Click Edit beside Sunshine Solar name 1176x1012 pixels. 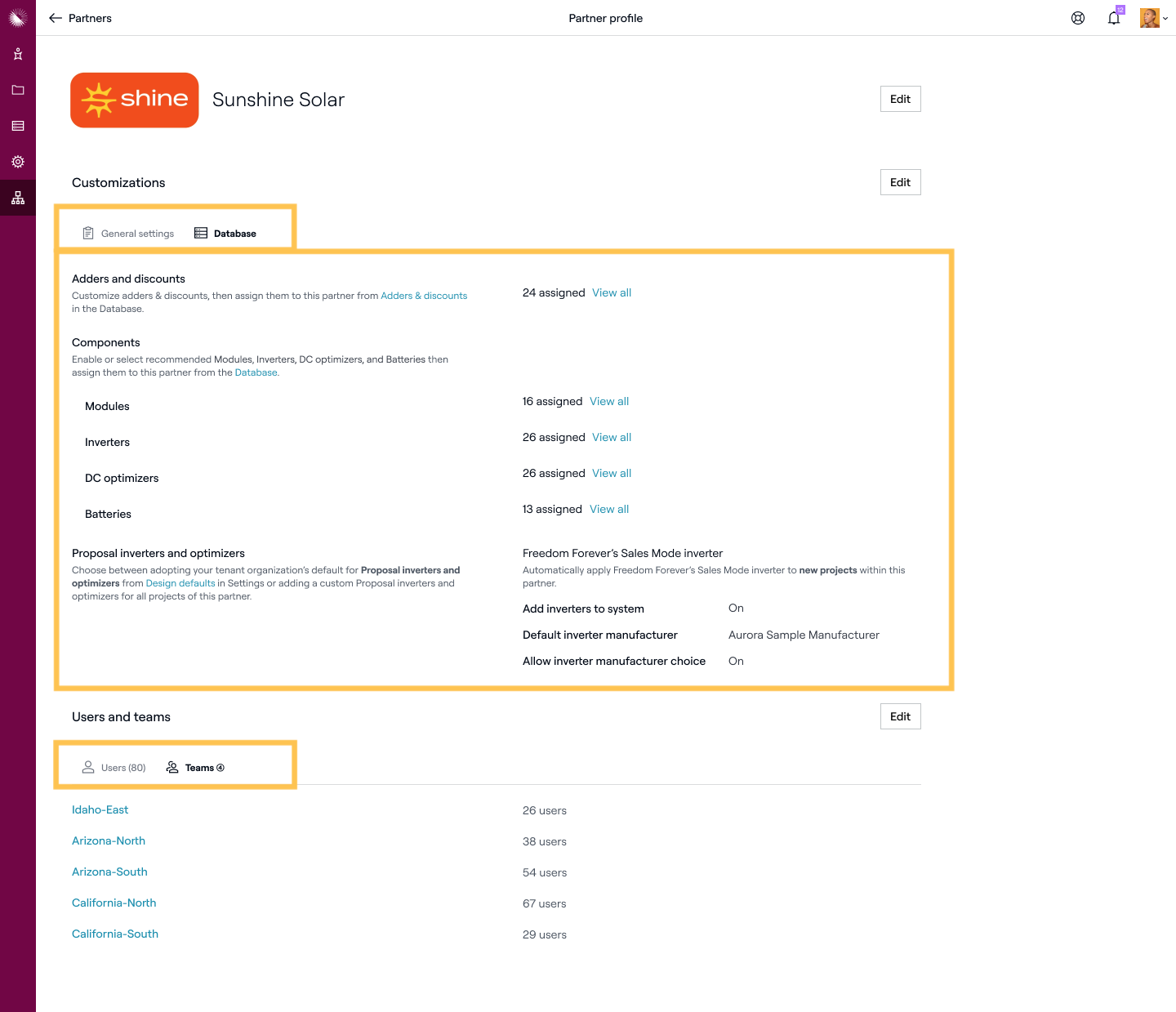pos(900,99)
